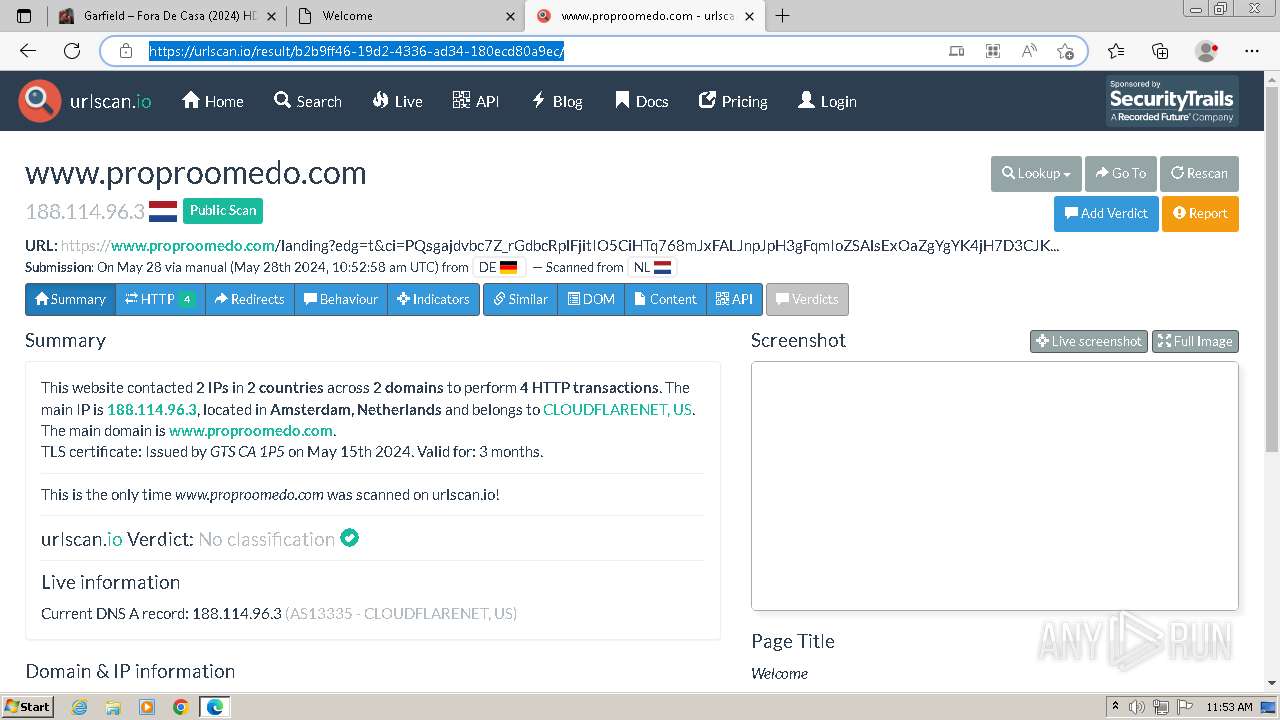The height and width of the screenshot is (720, 1280).
Task: Open the browser profile avatar
Action: [1207, 51]
